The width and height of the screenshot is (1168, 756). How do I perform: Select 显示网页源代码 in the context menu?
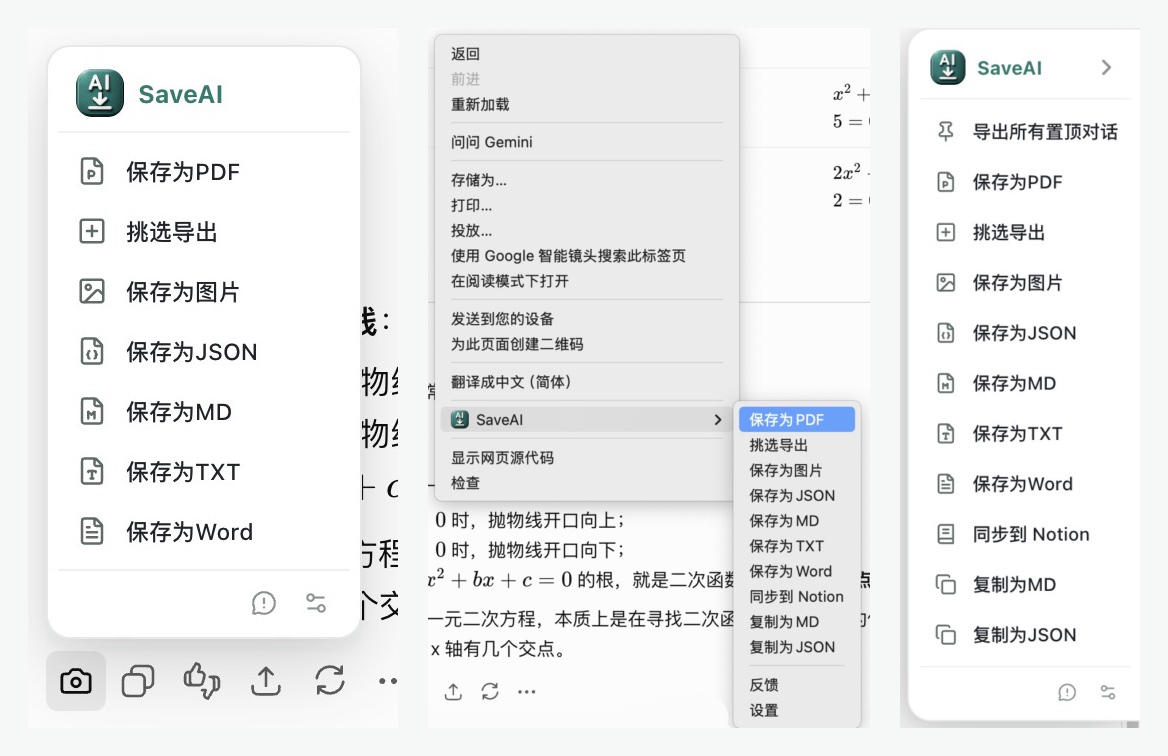503,458
